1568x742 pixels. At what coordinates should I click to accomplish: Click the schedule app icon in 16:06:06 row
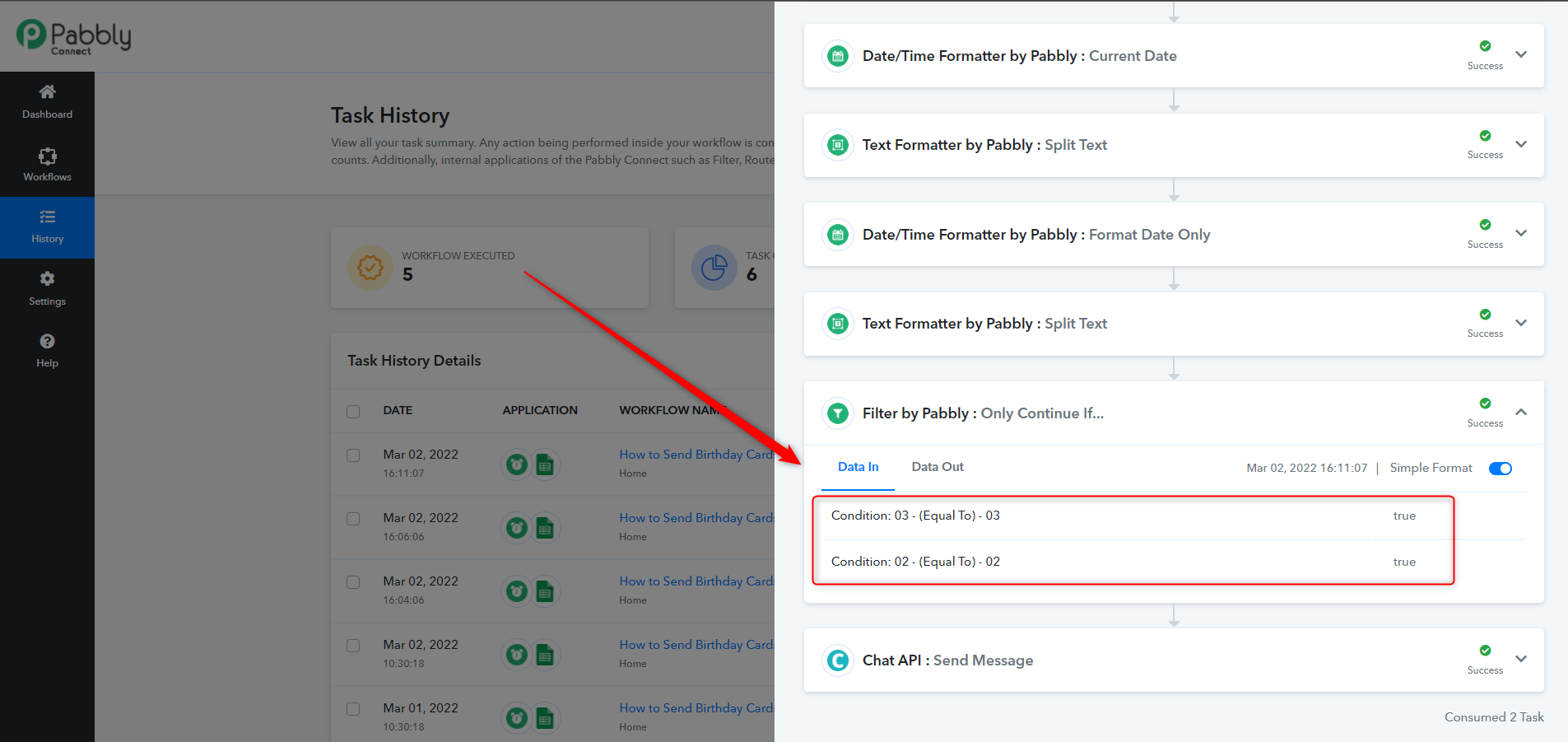(x=517, y=528)
